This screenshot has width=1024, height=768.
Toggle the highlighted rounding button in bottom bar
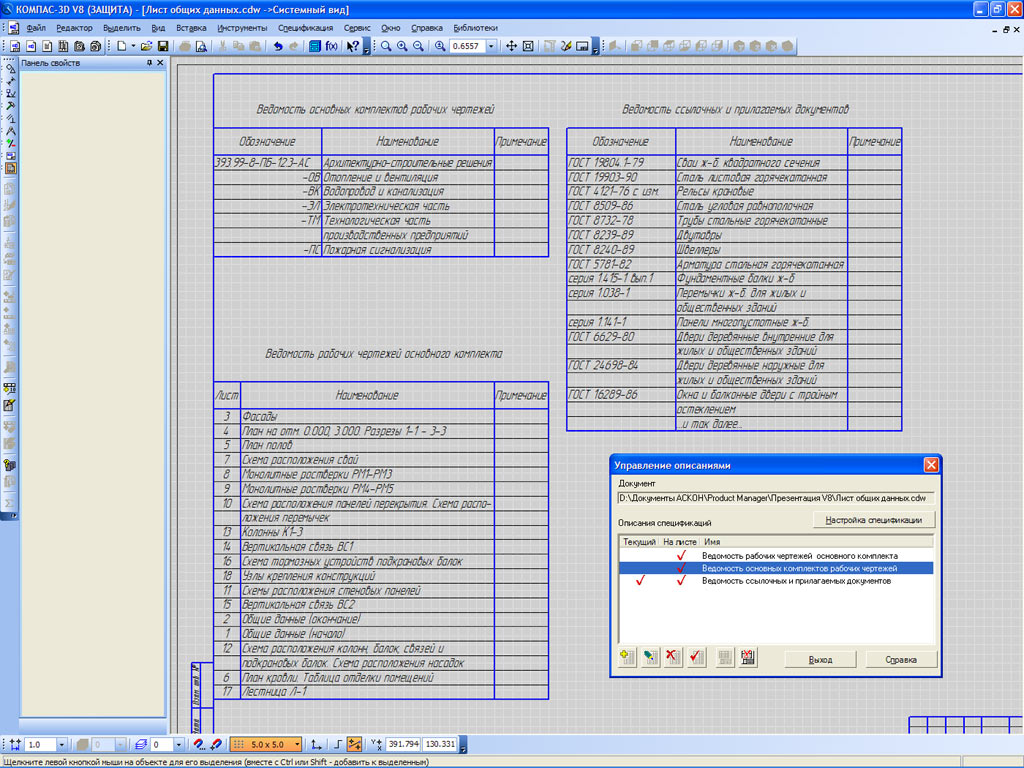[x=355, y=744]
